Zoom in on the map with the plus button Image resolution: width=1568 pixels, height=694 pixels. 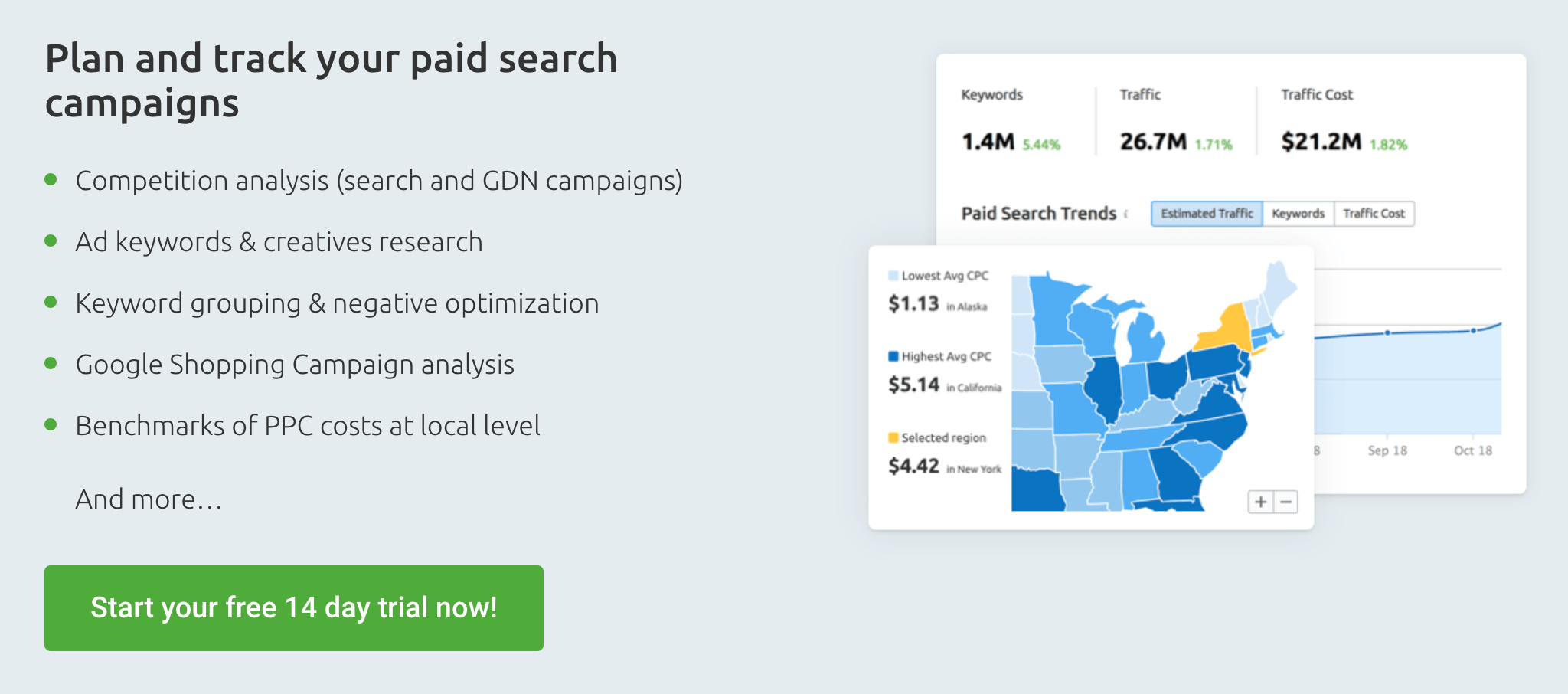tap(1260, 502)
